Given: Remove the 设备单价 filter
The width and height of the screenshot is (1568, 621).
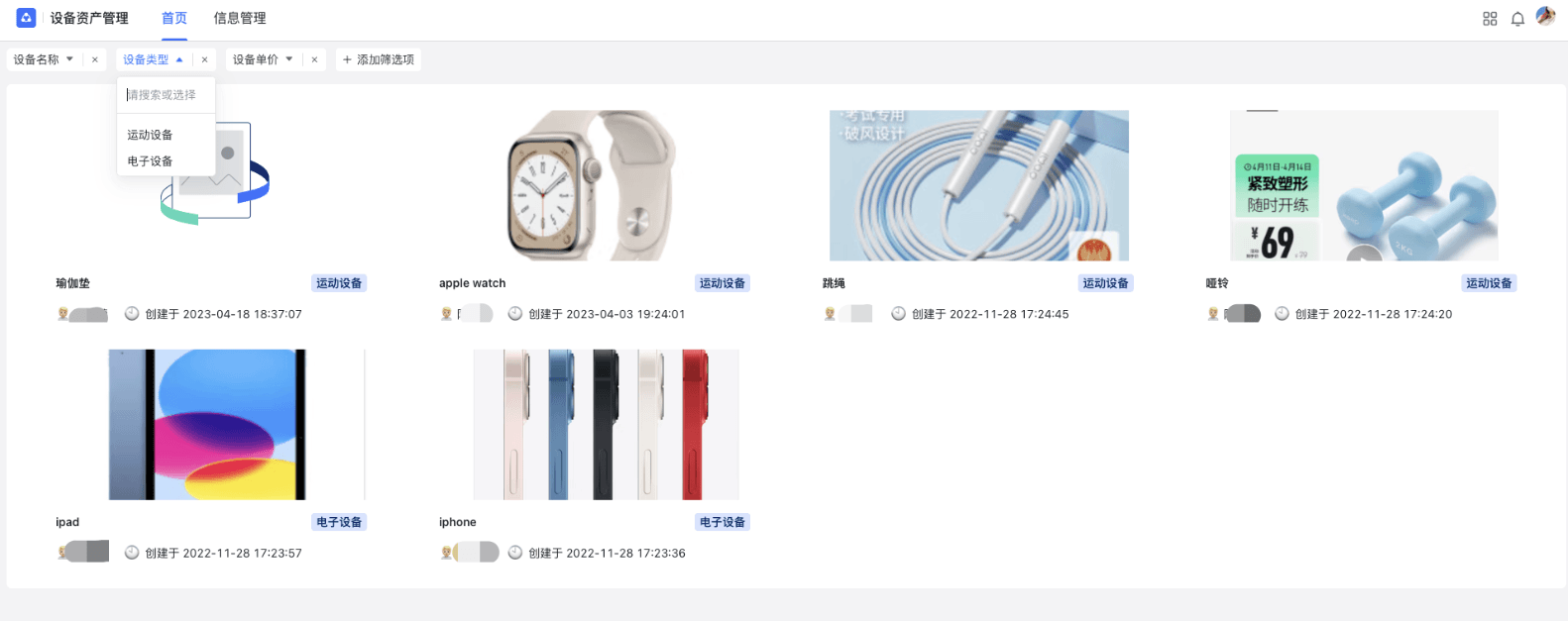Looking at the screenshot, I should [x=314, y=59].
